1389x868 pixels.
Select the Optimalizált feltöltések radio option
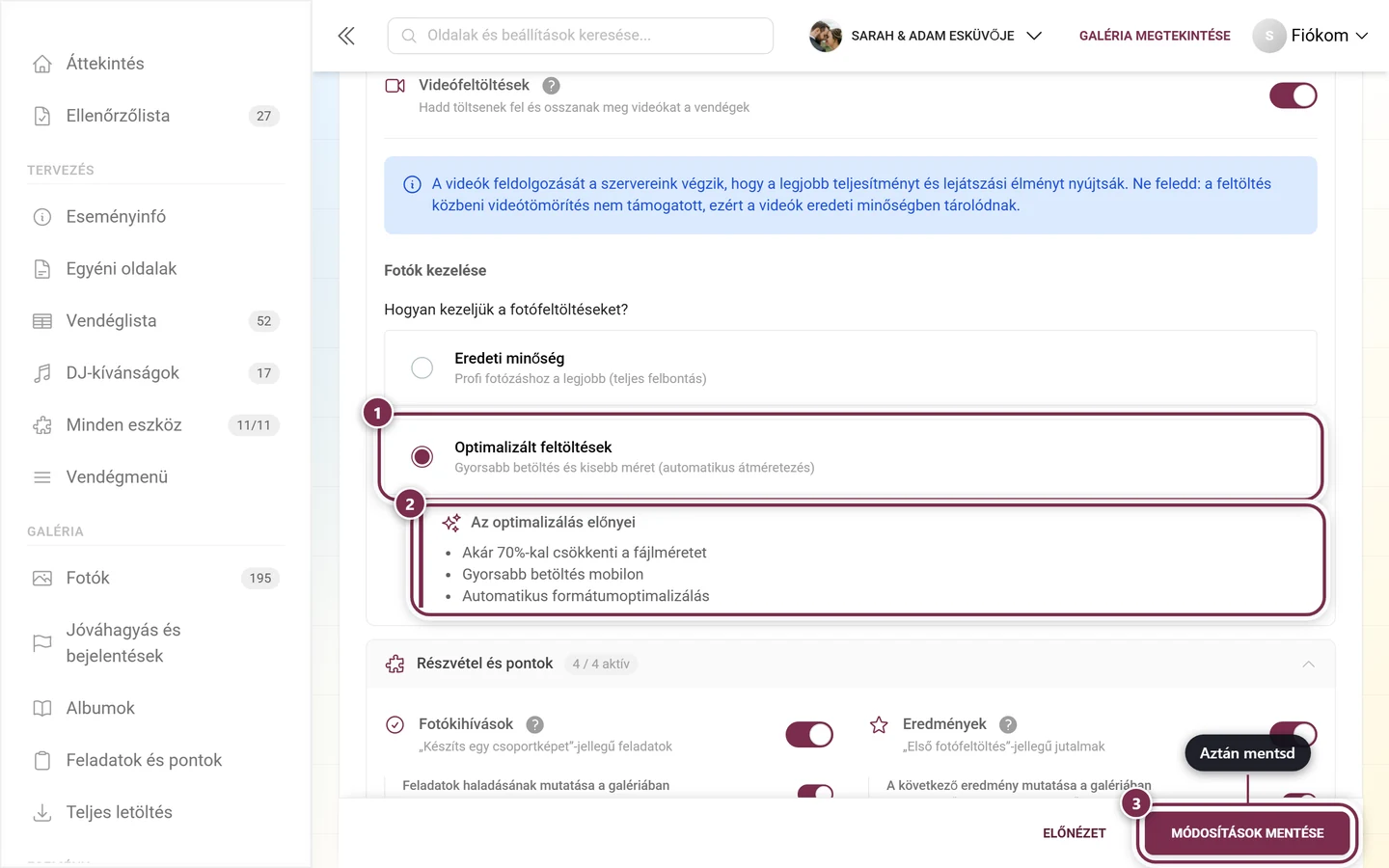422,456
